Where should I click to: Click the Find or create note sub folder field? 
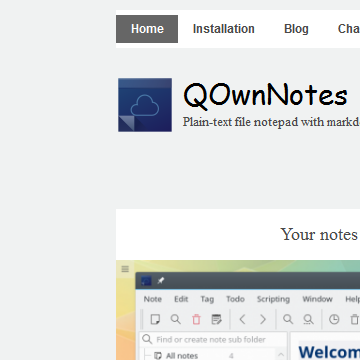pyautogui.click(x=213, y=339)
